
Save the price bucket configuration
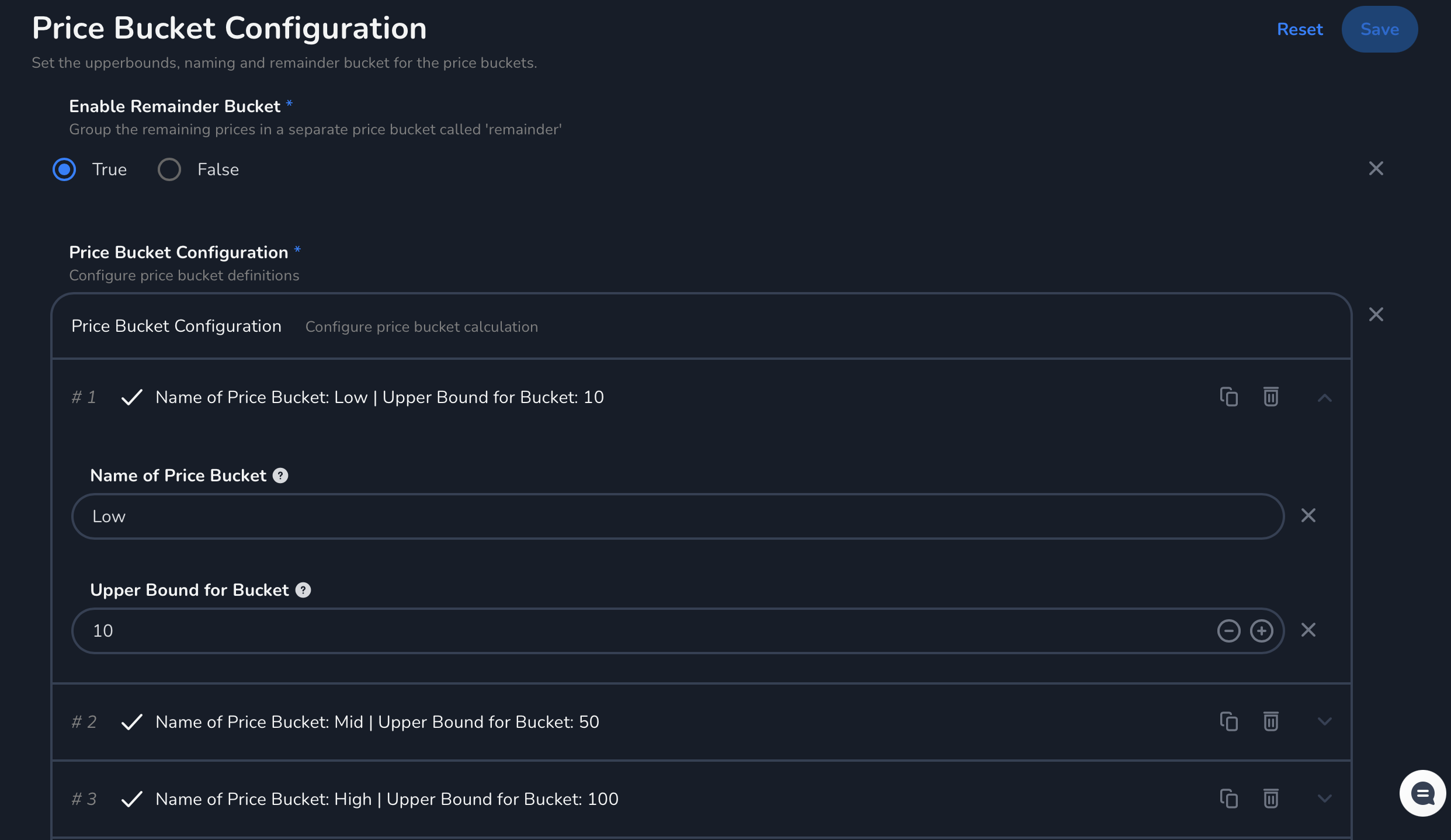(x=1379, y=29)
